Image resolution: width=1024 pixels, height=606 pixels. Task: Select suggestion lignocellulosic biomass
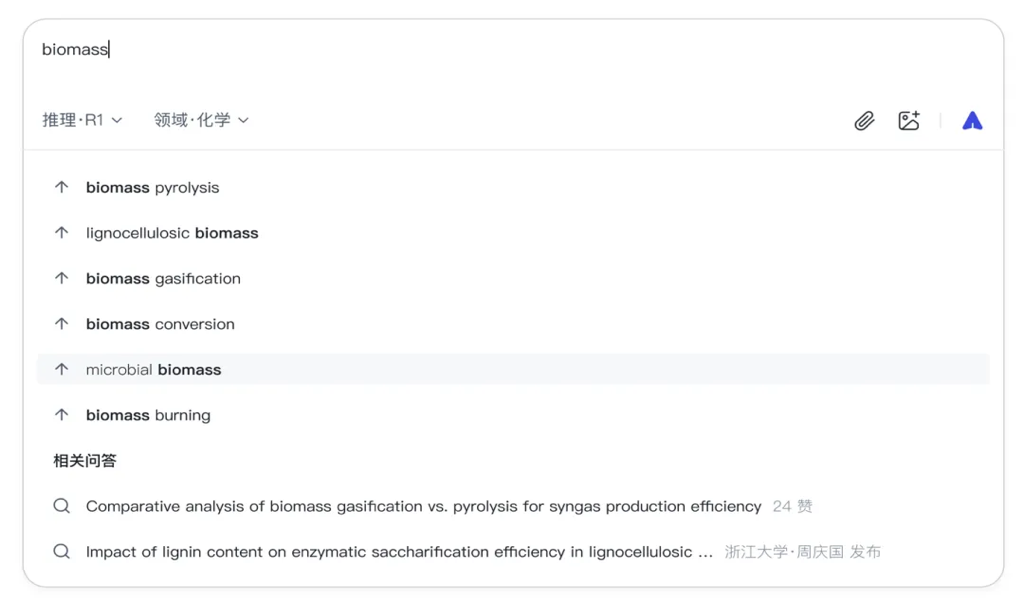[513, 233]
